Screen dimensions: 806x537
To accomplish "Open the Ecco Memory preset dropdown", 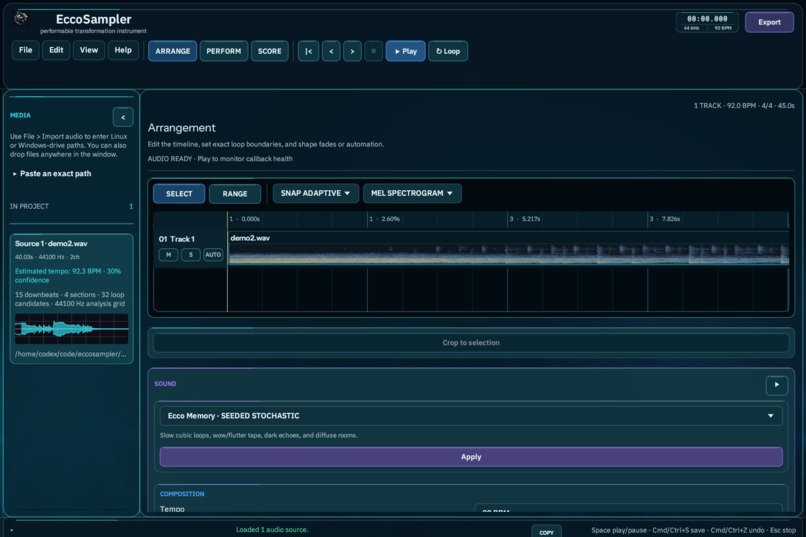I will 471,416.
